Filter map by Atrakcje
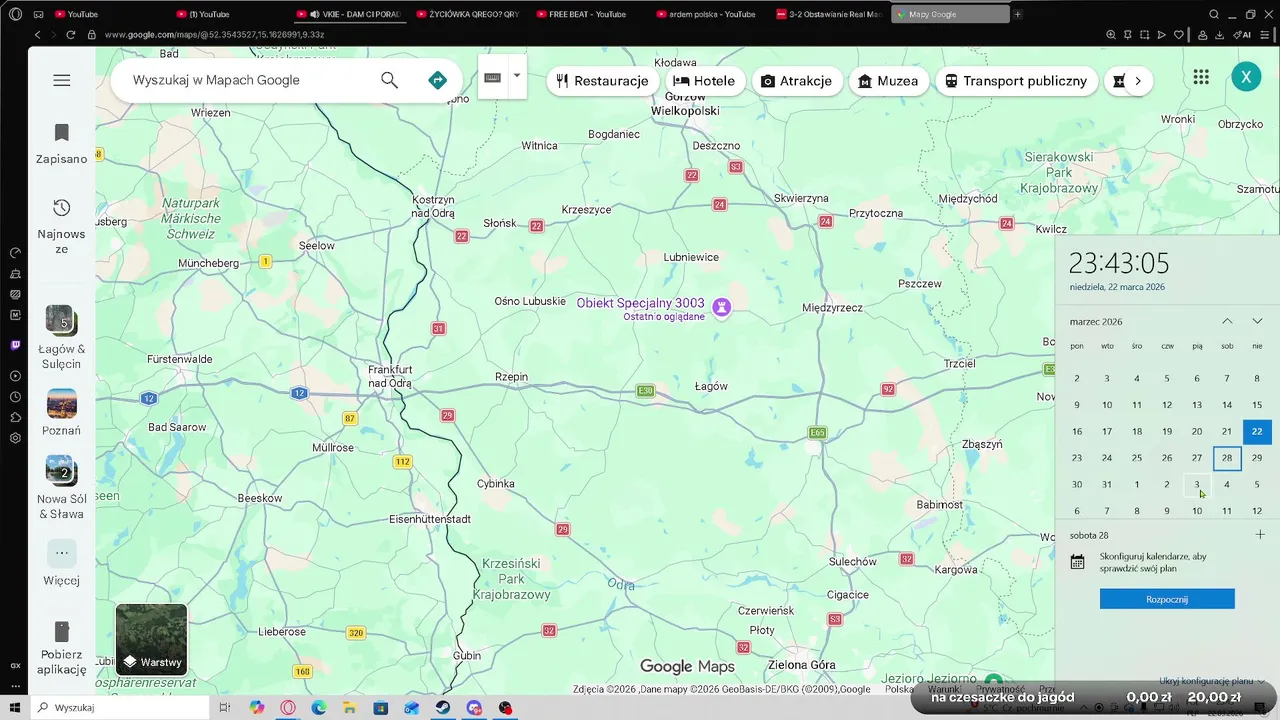This screenshot has width=1280, height=720. (797, 81)
